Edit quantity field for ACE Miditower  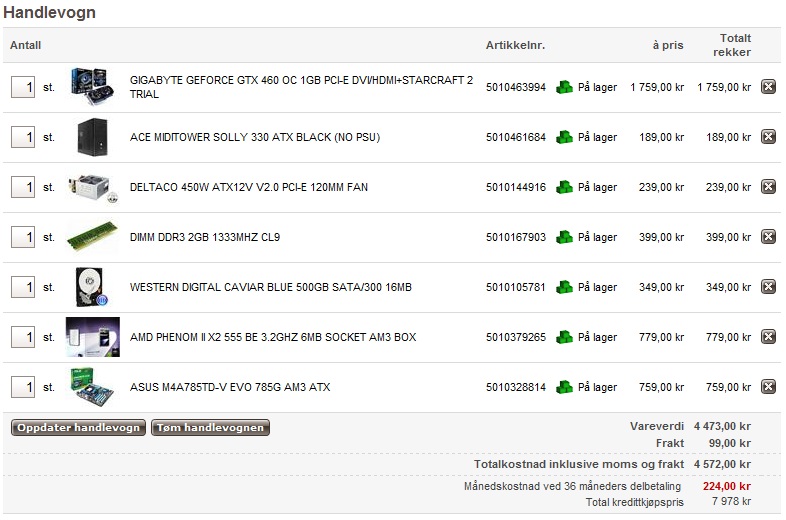23,137
